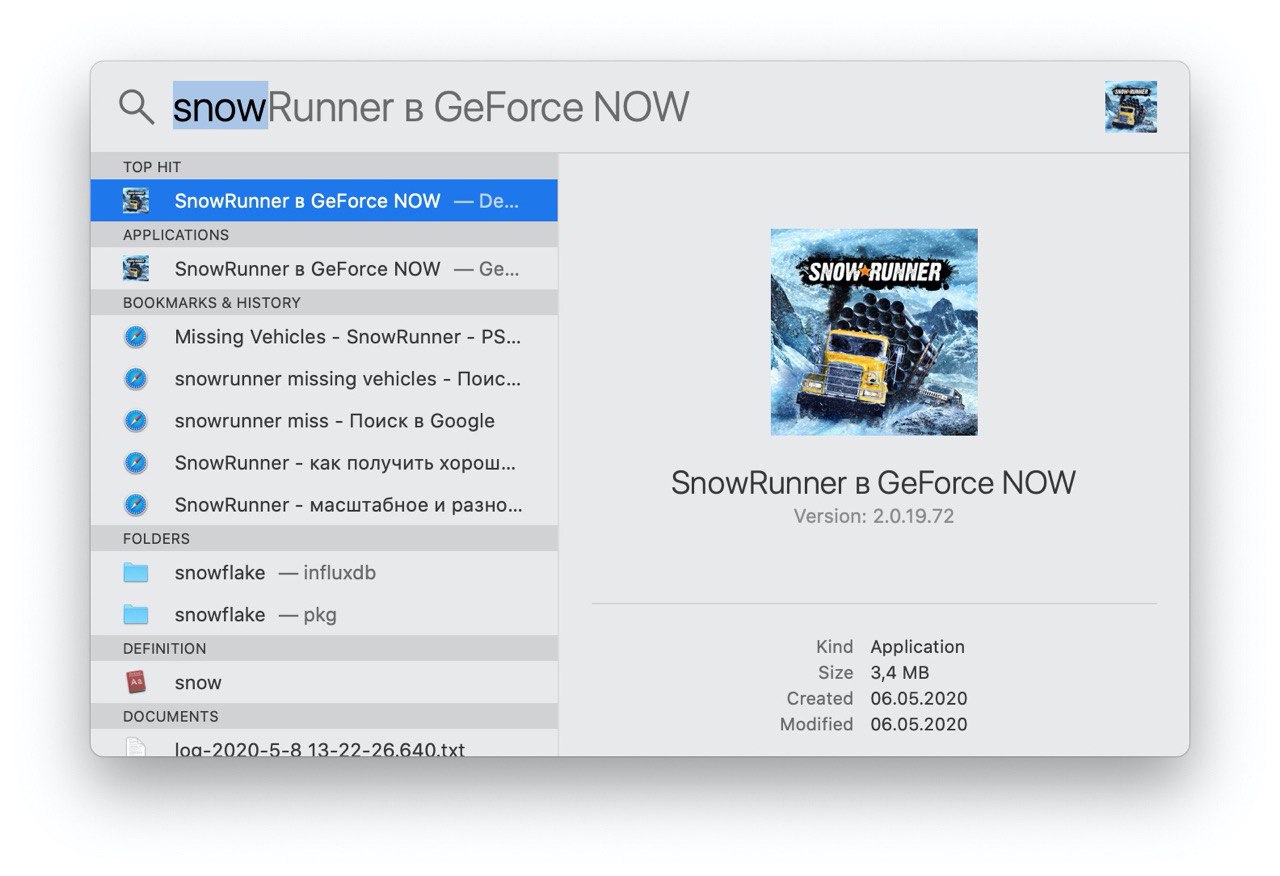Open 'snowrunner missing vehicles' history entry
This screenshot has height=876, width=1280.
click(324, 379)
